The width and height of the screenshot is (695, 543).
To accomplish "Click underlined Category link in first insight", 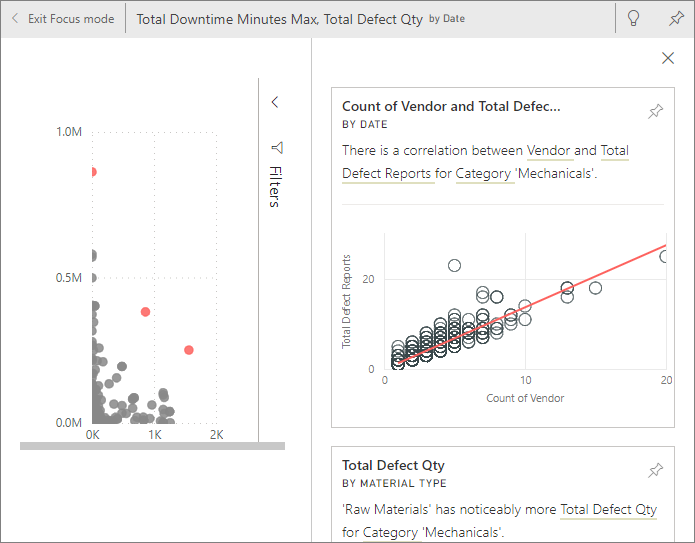I will click(x=483, y=174).
